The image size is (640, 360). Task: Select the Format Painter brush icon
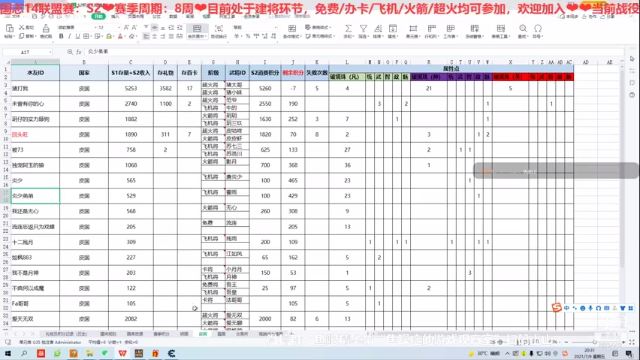pyautogui.click(x=46, y=28)
